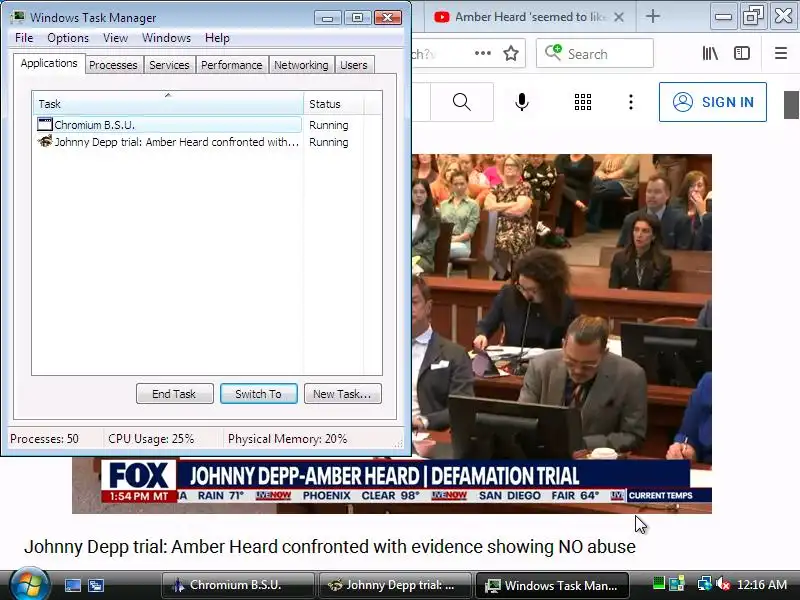Click the green CPU usage tray icon

tap(659, 583)
